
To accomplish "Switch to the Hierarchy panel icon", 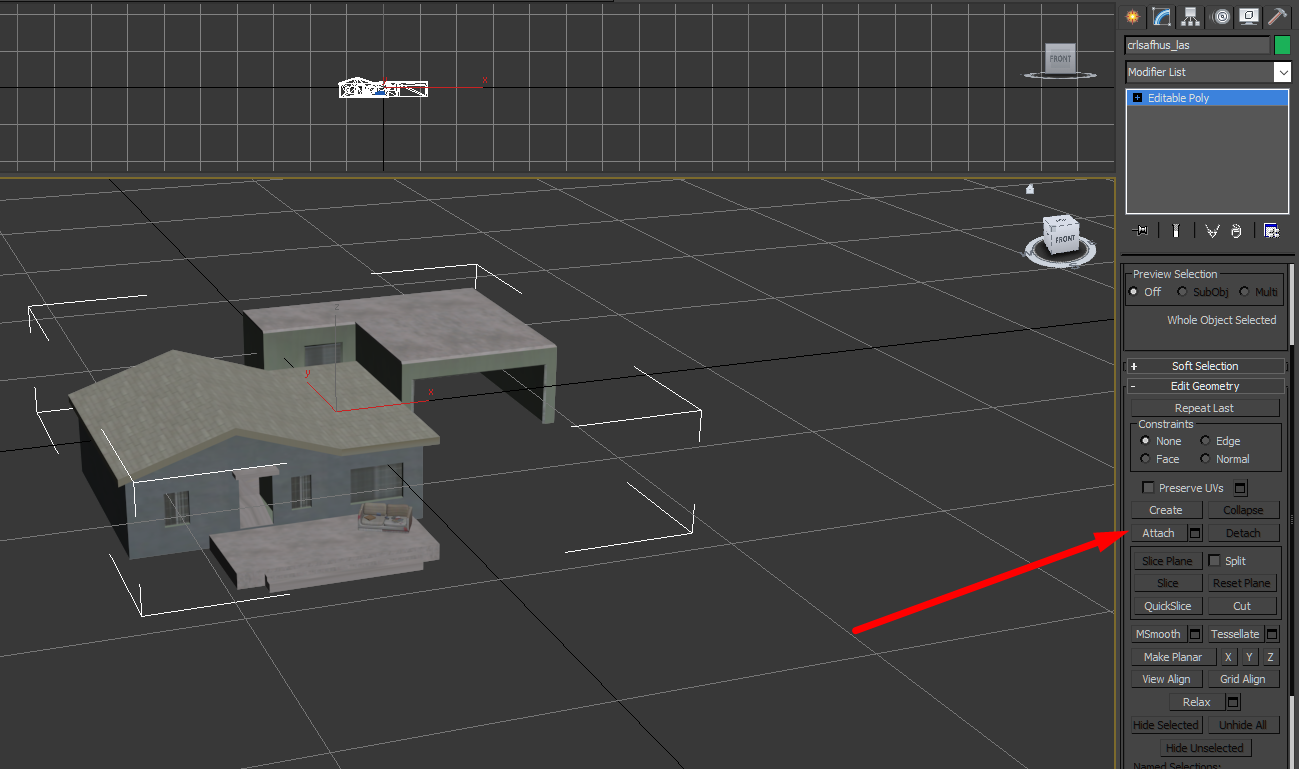I will click(1190, 17).
